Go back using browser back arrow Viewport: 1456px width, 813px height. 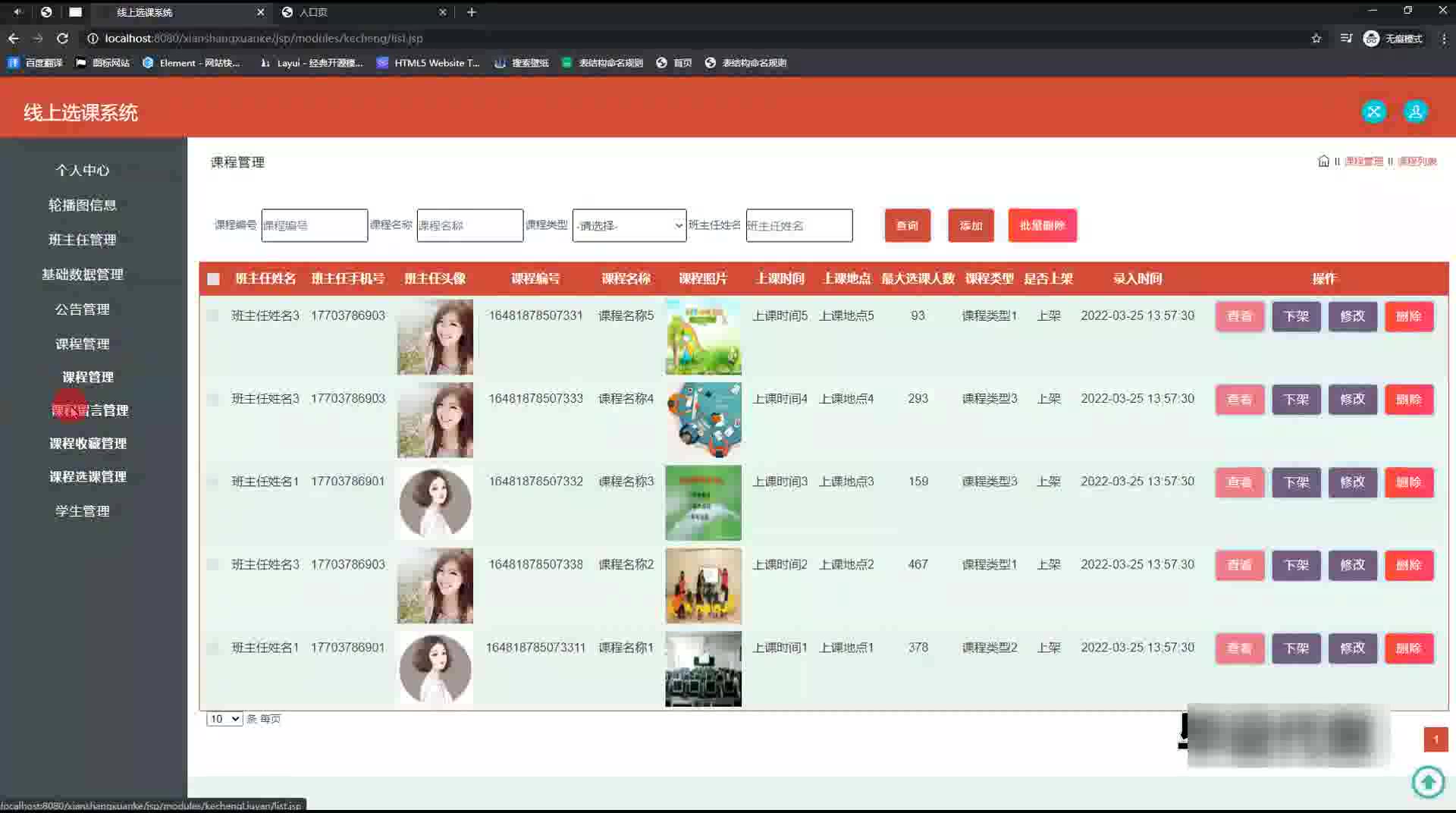coord(14,38)
